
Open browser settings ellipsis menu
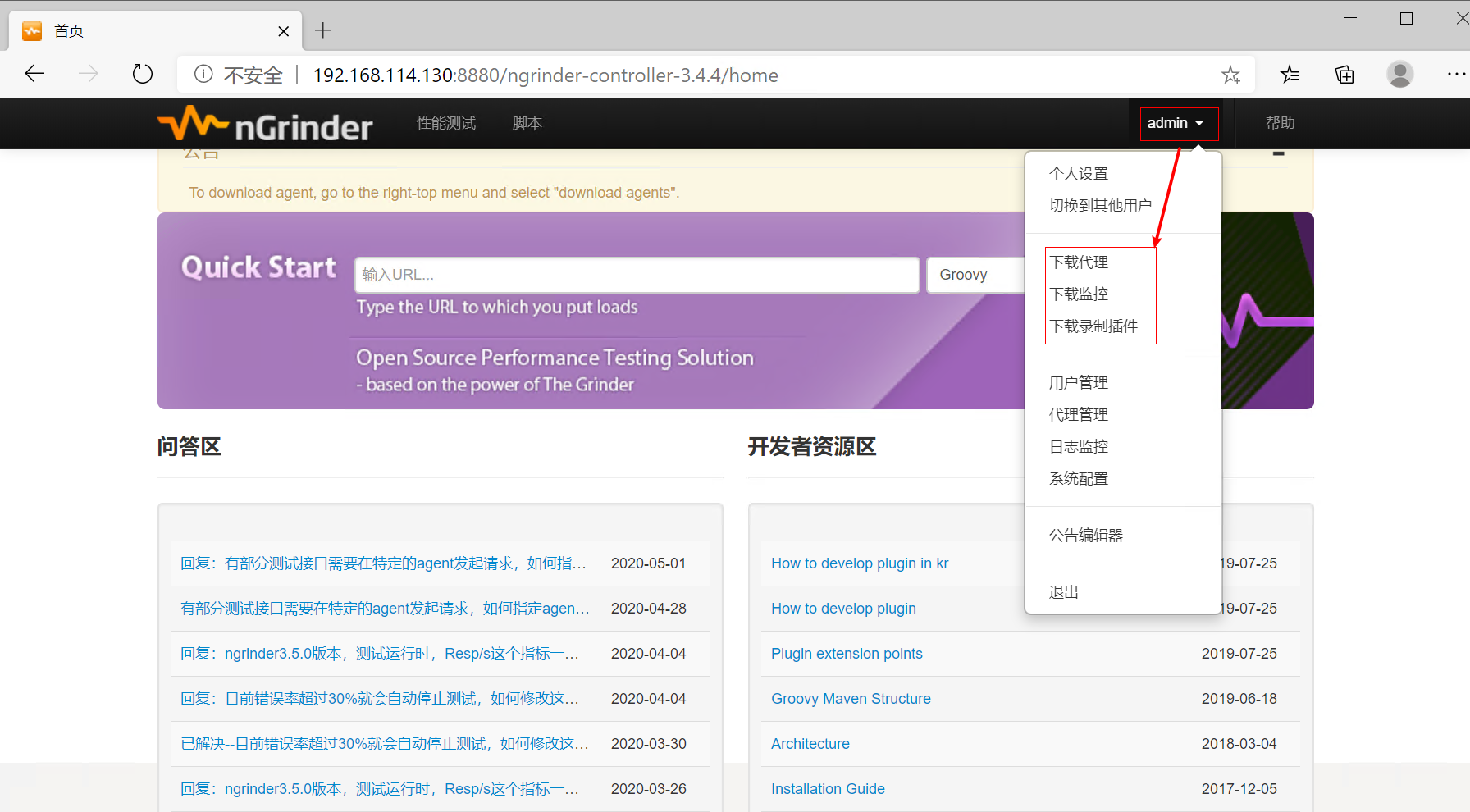pos(1455,75)
